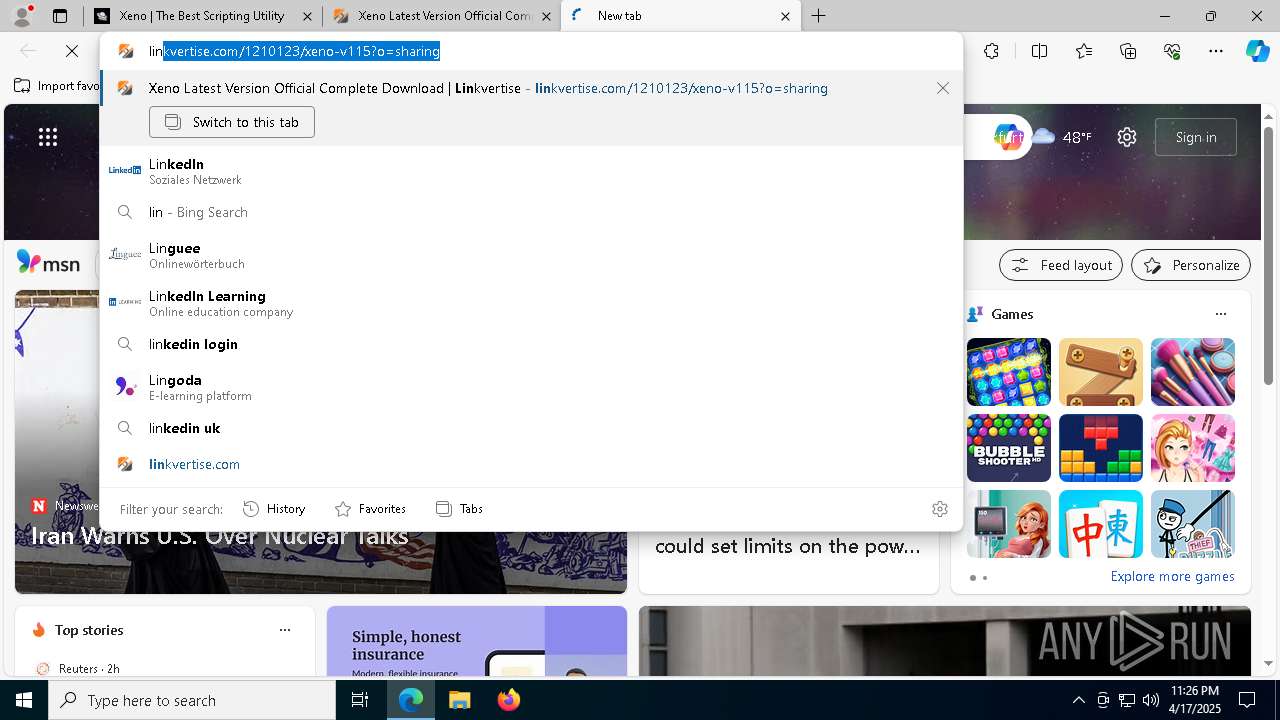Launch the wood screw puzzle game
The width and height of the screenshot is (1280, 720).
point(1101,372)
